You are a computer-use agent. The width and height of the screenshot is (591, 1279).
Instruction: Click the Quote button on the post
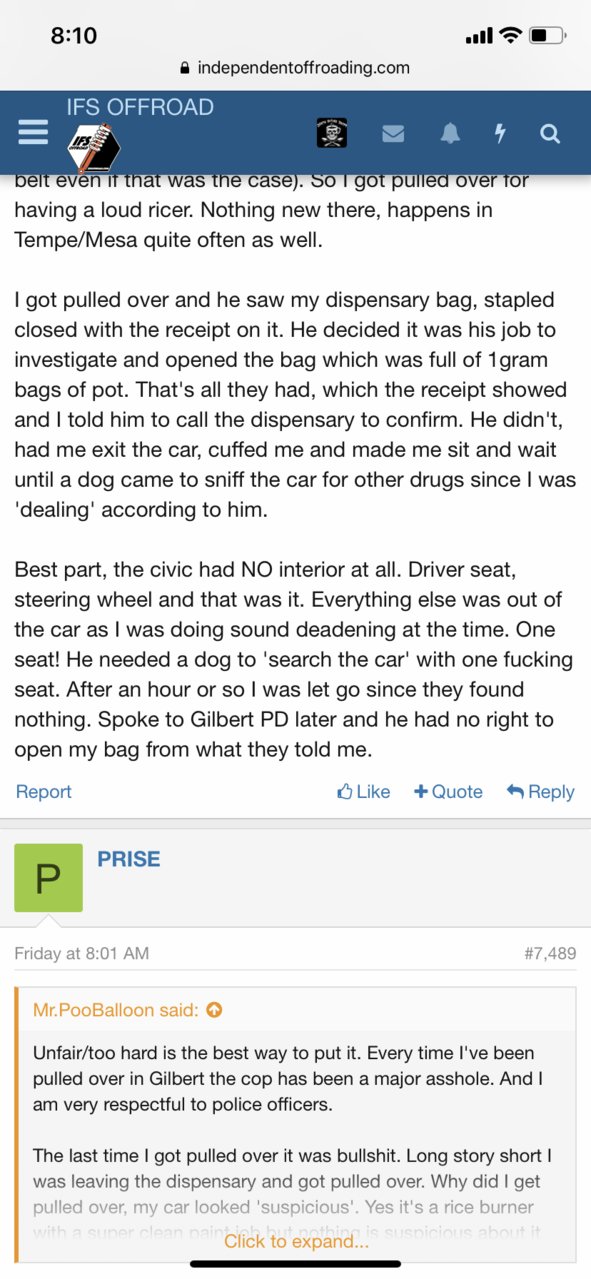pyautogui.click(x=448, y=791)
